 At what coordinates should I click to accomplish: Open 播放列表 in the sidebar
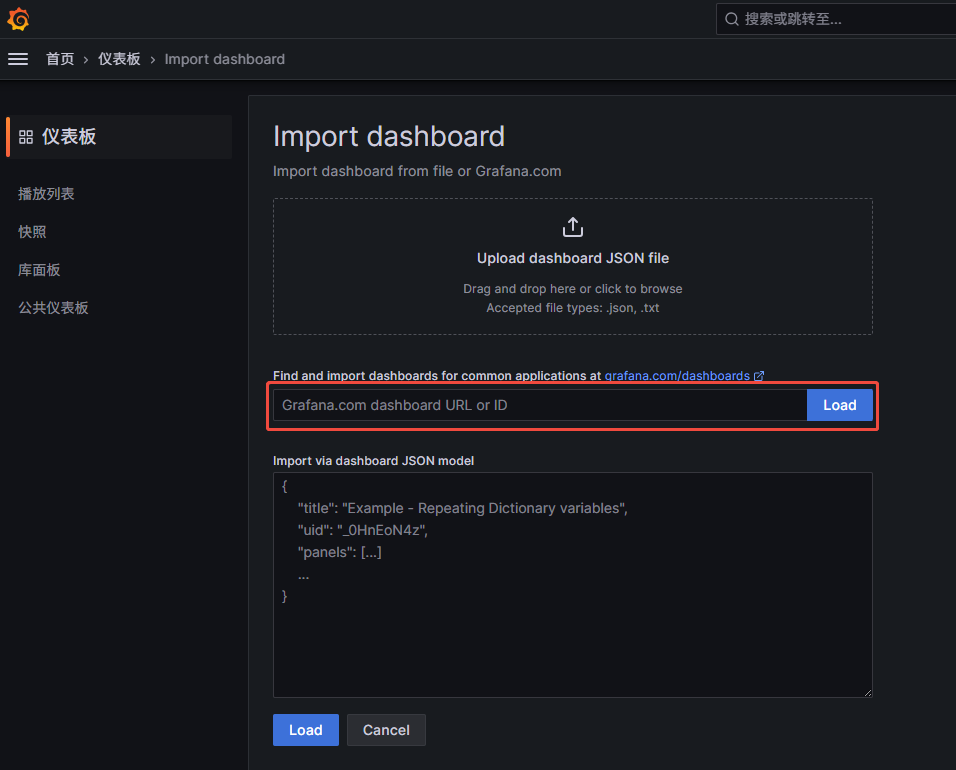tap(46, 194)
